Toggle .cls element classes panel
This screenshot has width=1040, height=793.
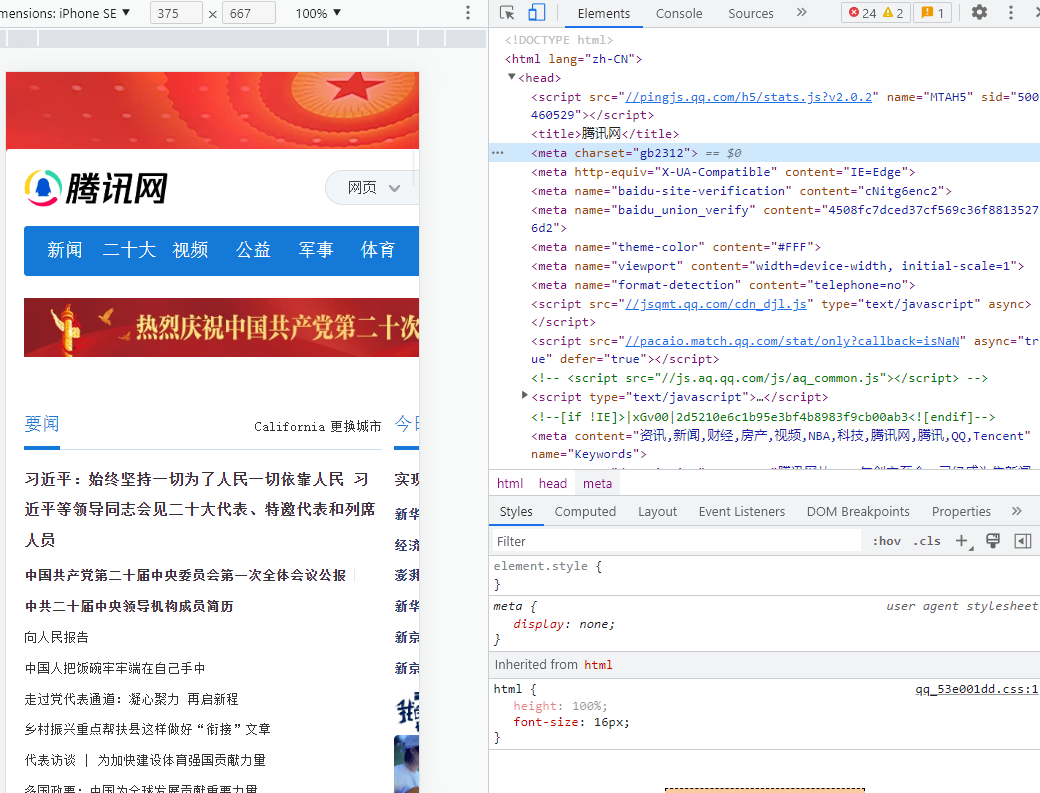927,541
